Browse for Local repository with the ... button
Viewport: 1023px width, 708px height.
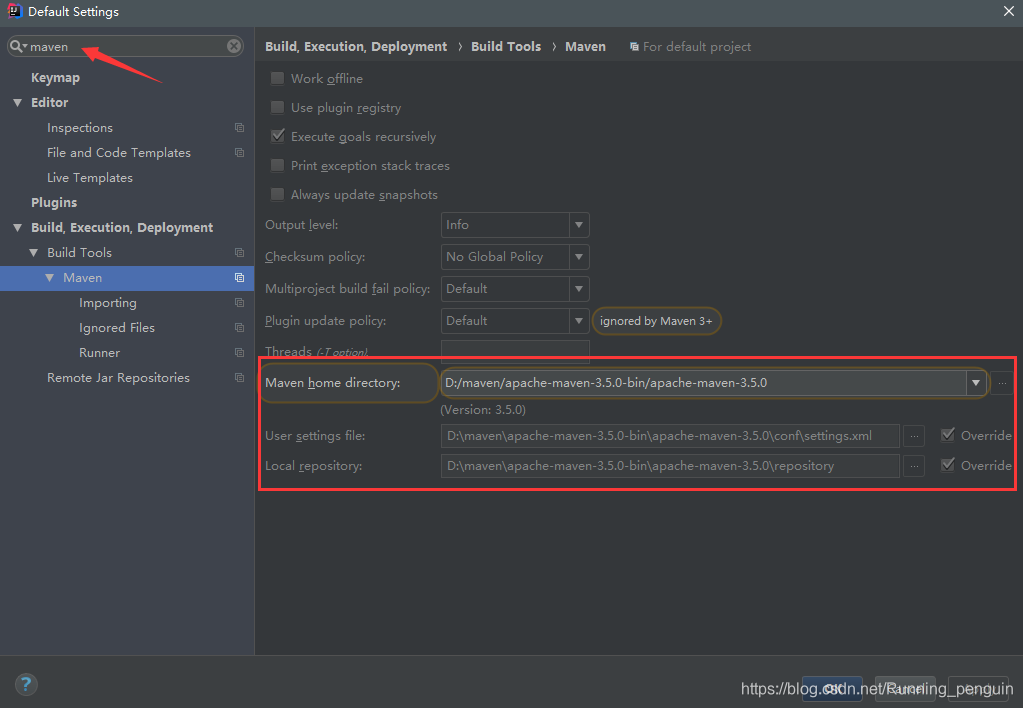click(914, 466)
